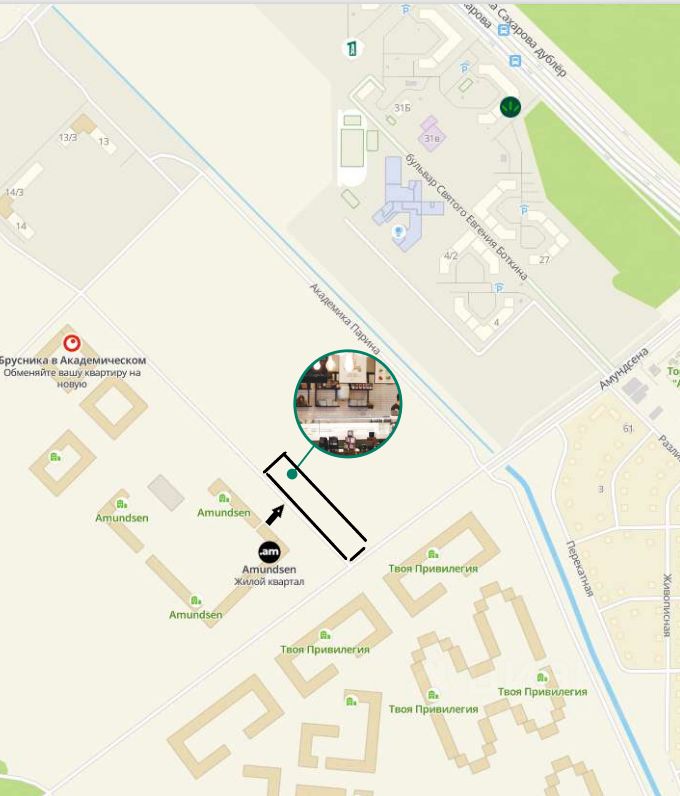Viewport: 680px width, 796px height.
Task: Select the Академика Парина street label
Action: click(x=345, y=319)
